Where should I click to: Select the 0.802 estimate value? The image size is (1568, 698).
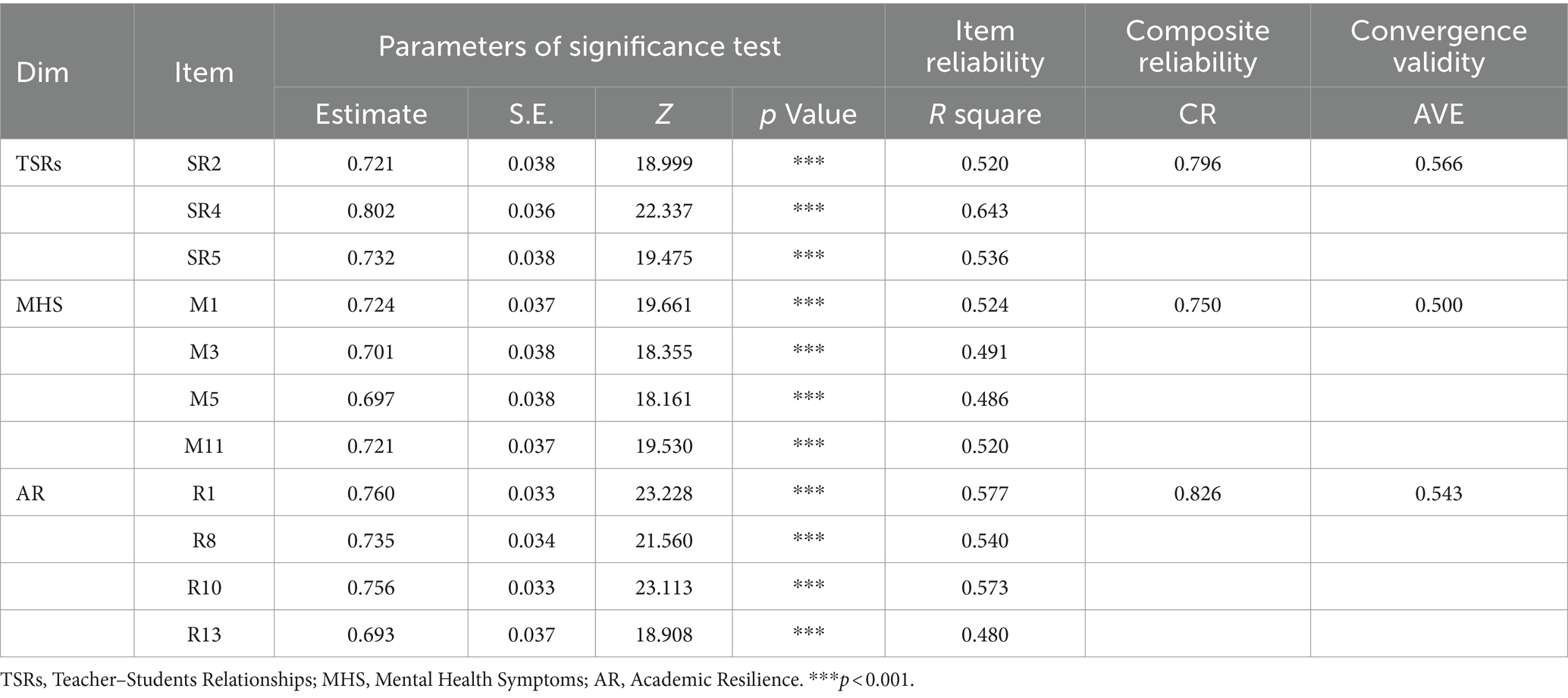pos(371,210)
